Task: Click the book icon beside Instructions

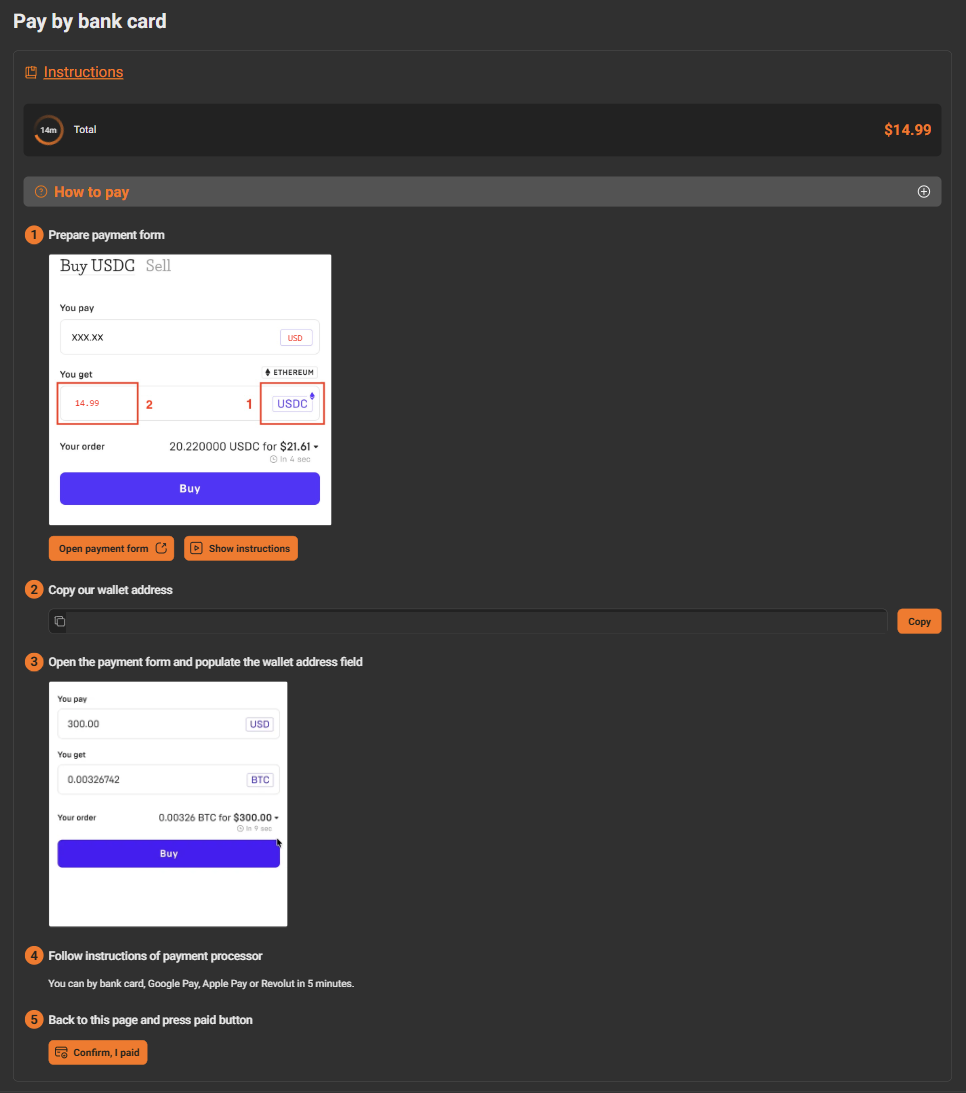Action: click(x=31, y=72)
